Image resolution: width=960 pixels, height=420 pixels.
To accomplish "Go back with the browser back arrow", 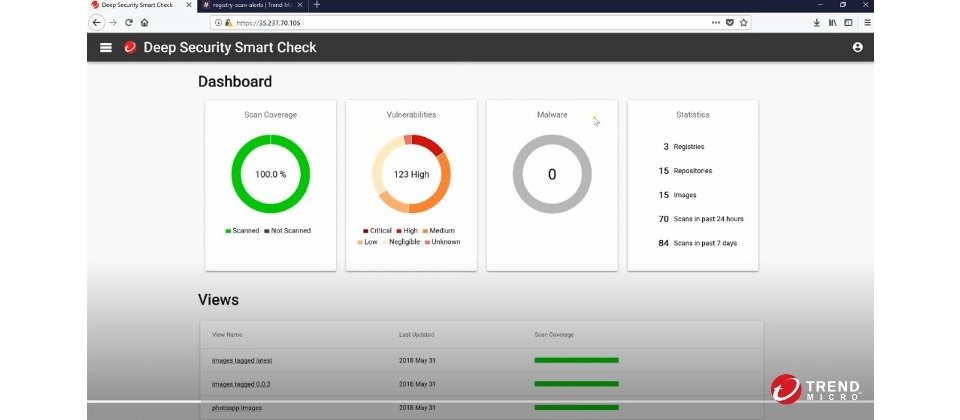I will [97, 23].
